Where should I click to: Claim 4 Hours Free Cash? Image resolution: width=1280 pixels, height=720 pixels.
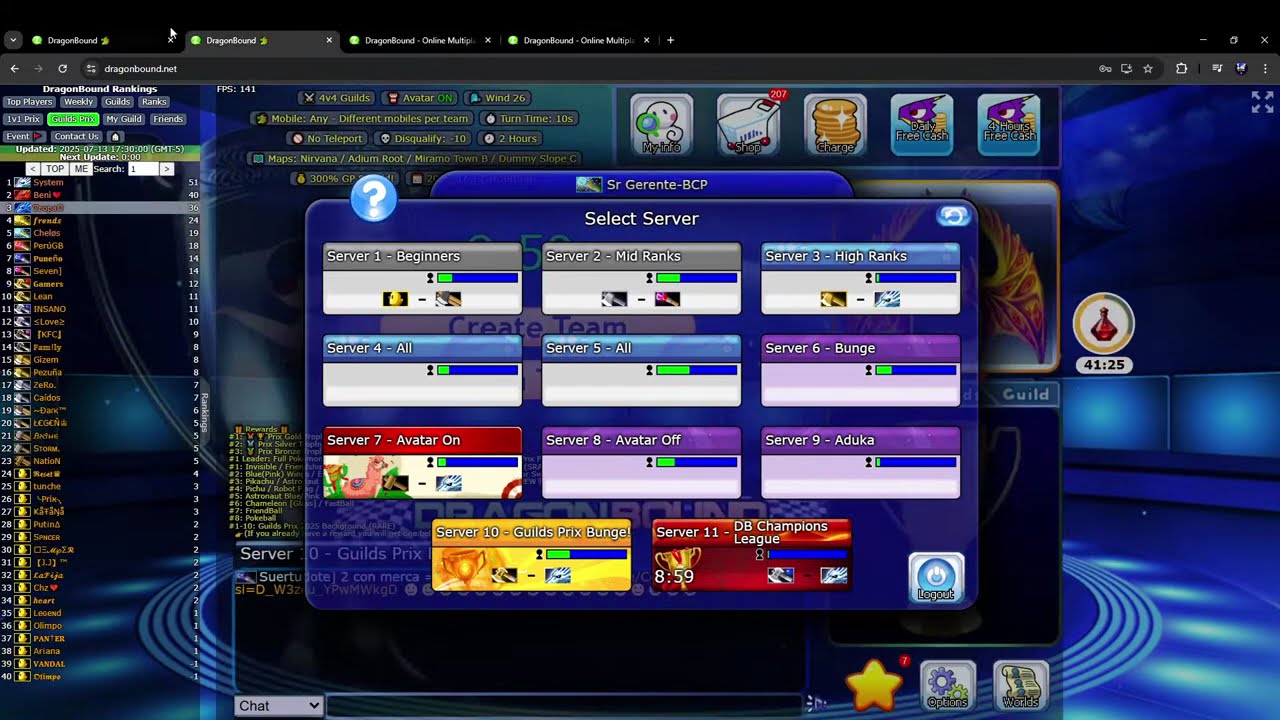(x=1009, y=125)
